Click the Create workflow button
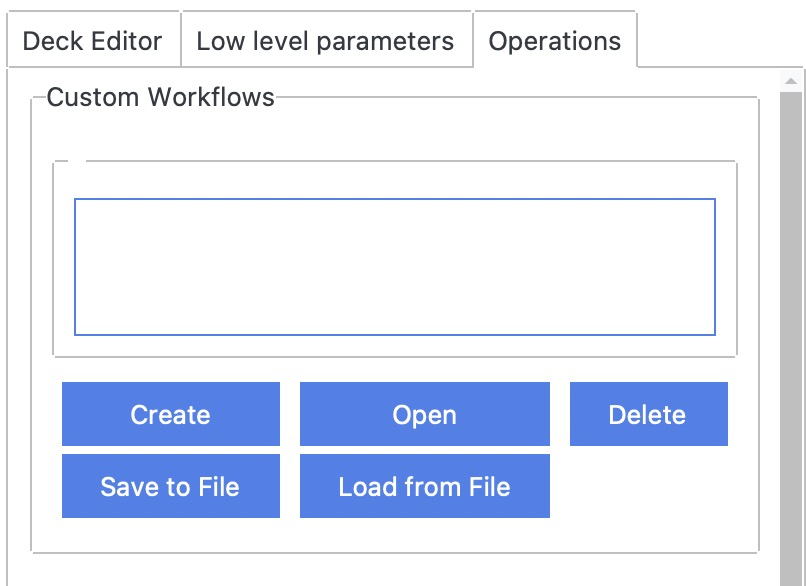 point(170,414)
